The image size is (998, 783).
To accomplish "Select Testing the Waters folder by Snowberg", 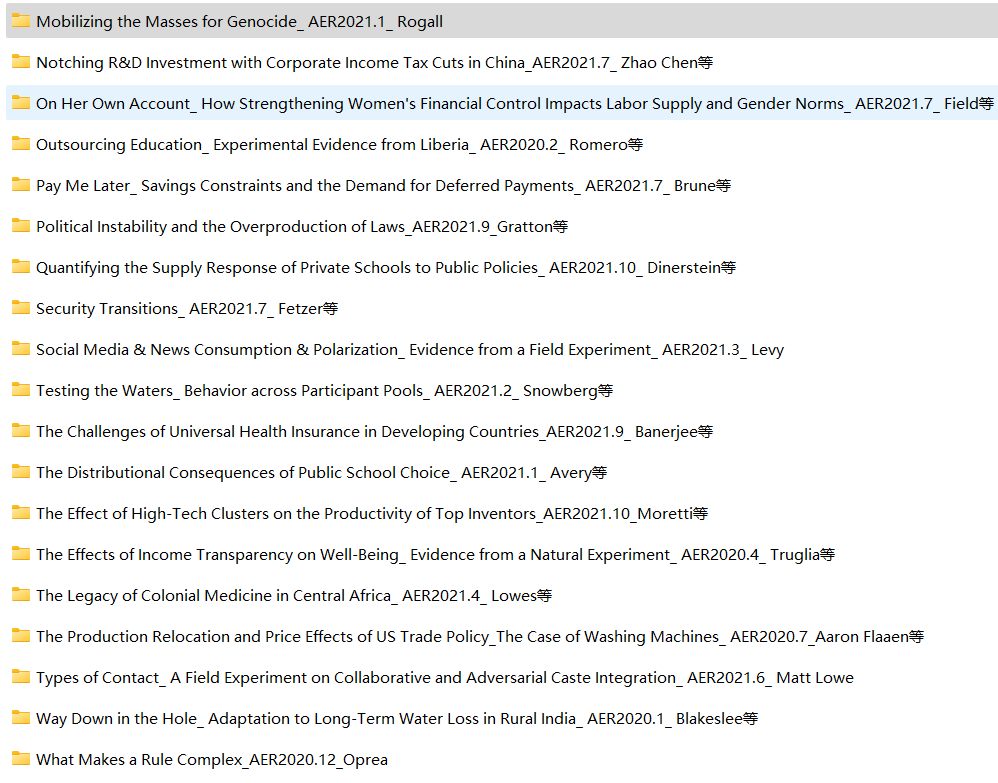I will [x=325, y=390].
